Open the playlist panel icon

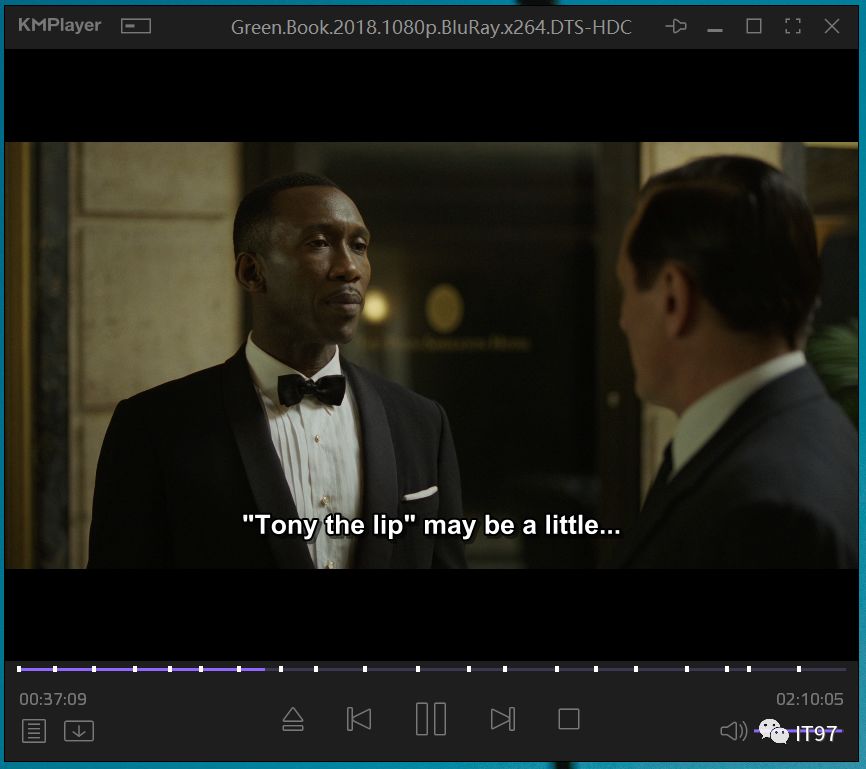tap(34, 731)
